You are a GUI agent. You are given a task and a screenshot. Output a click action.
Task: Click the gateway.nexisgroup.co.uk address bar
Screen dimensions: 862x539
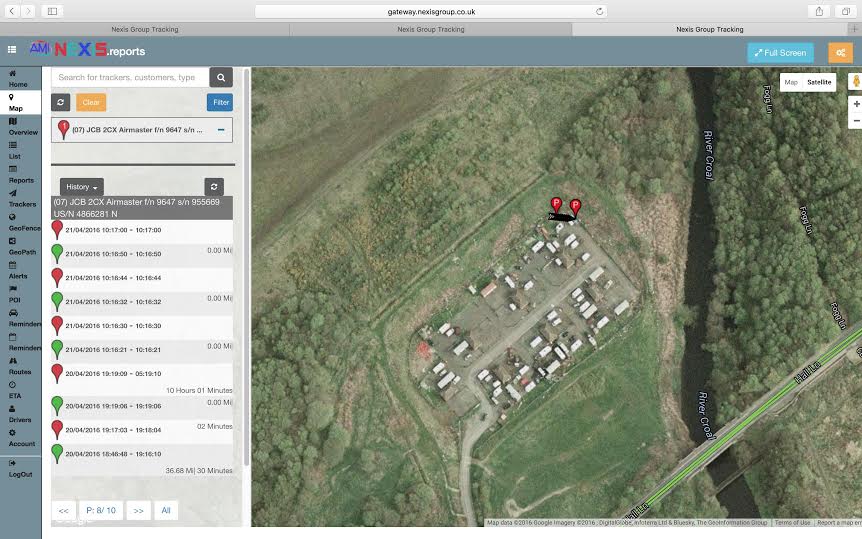coord(431,12)
